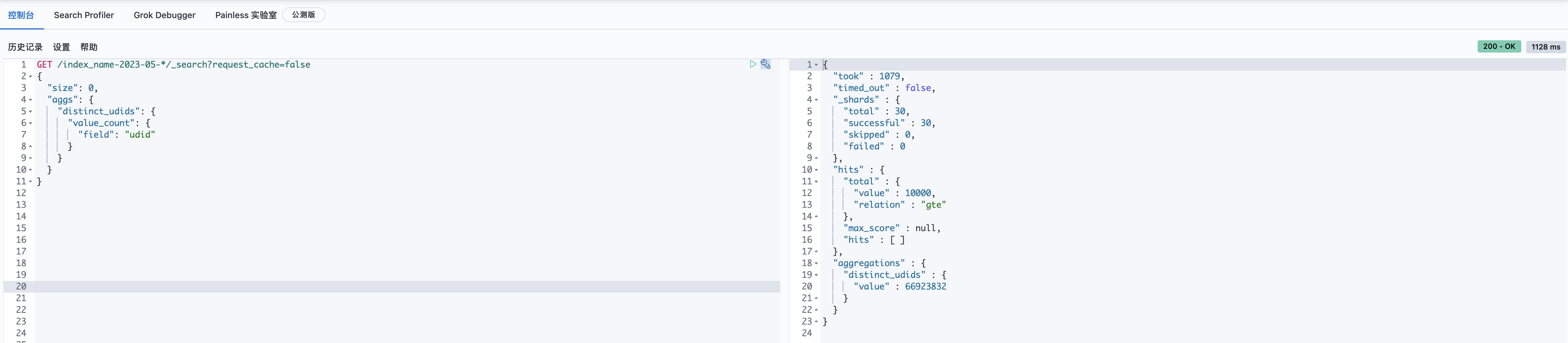Collapse response root fold arrow at line 1
The image size is (1568, 343).
pos(816,65)
